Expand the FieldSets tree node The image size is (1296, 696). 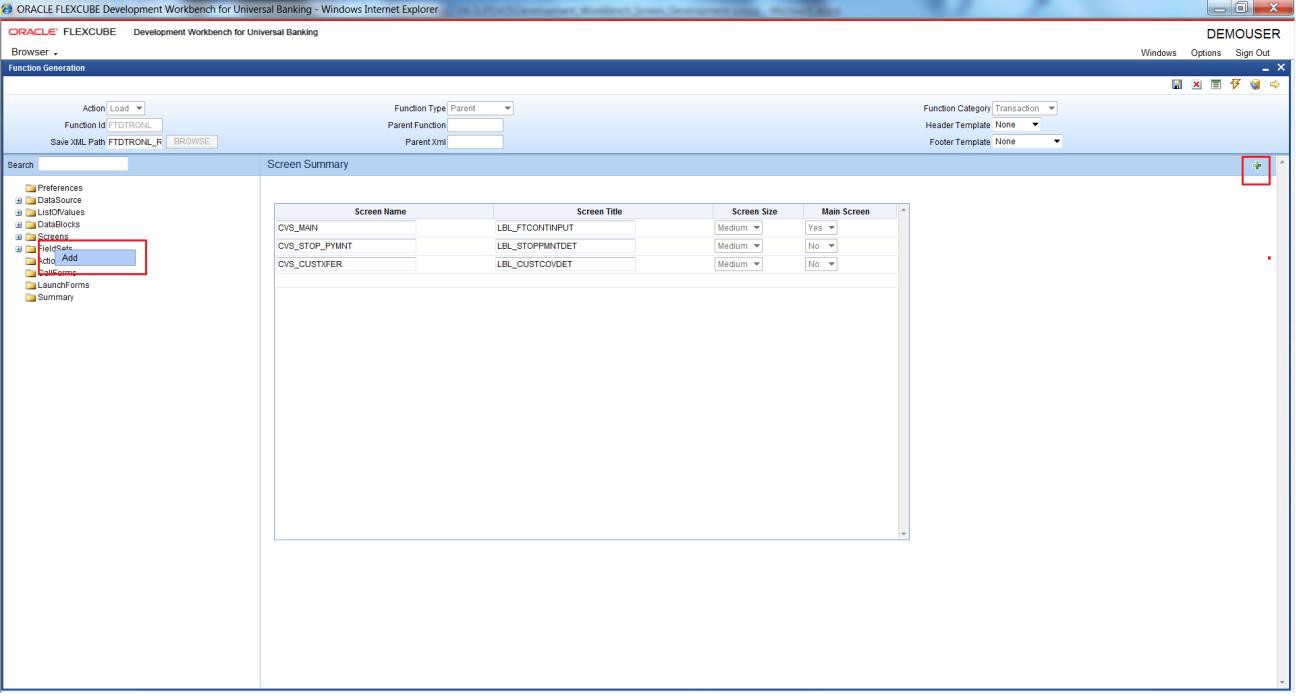pyautogui.click(x=19, y=248)
